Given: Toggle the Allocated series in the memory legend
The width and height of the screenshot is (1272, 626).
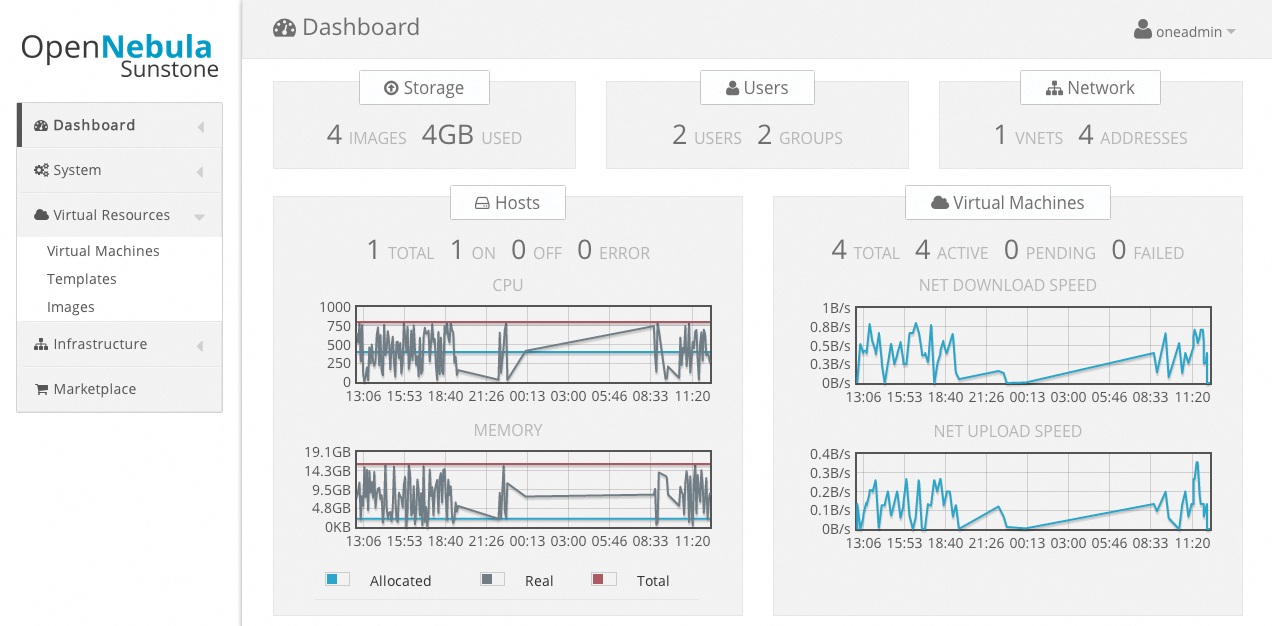Looking at the screenshot, I should pos(337,579).
